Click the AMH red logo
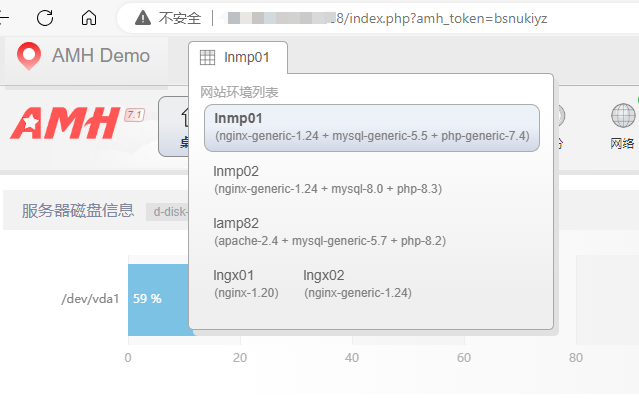The height and width of the screenshot is (399, 639). point(65,123)
